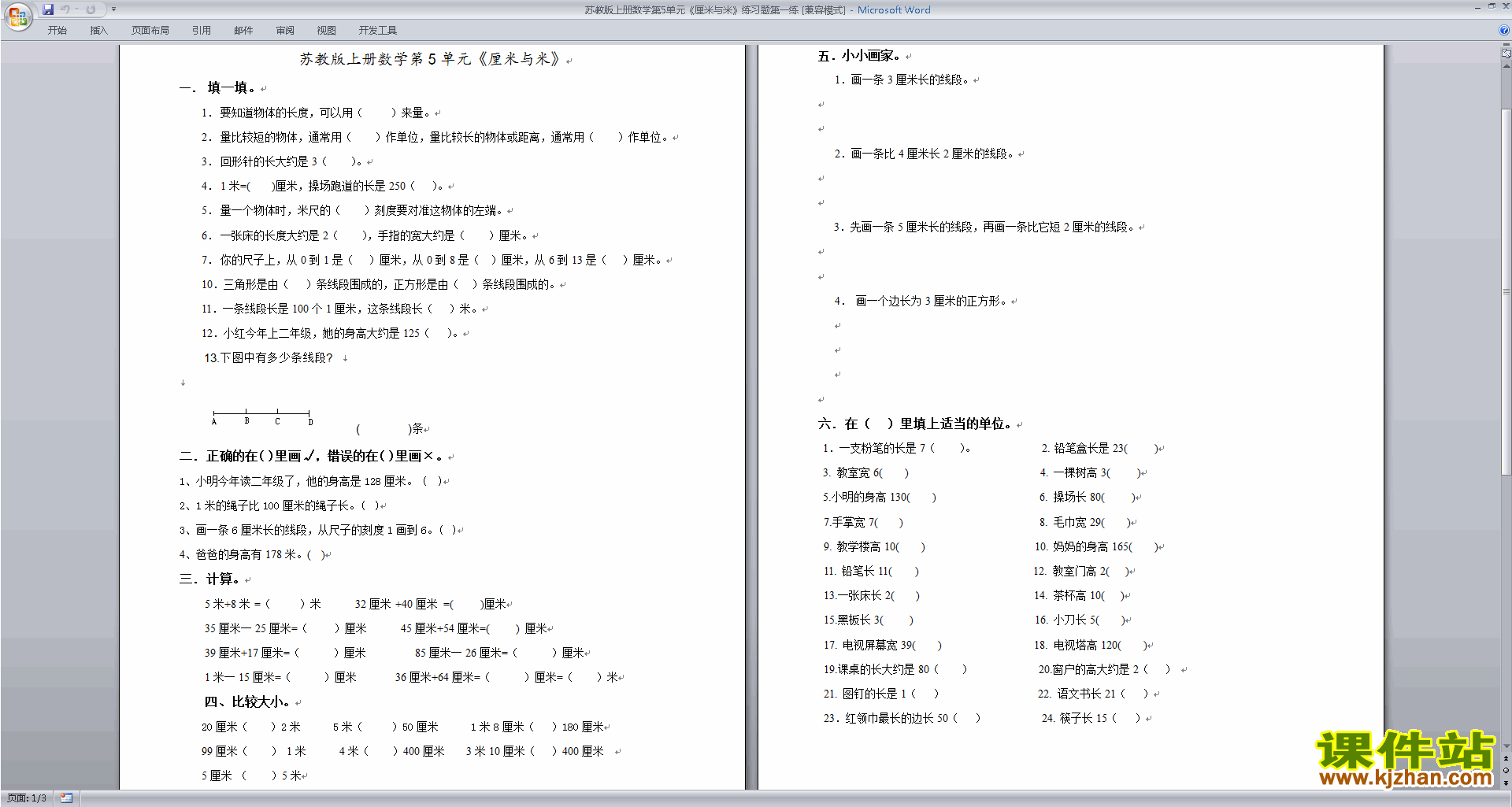Click heading 四、比较大小
Image resolution: width=1512 pixels, height=807 pixels.
click(x=247, y=701)
